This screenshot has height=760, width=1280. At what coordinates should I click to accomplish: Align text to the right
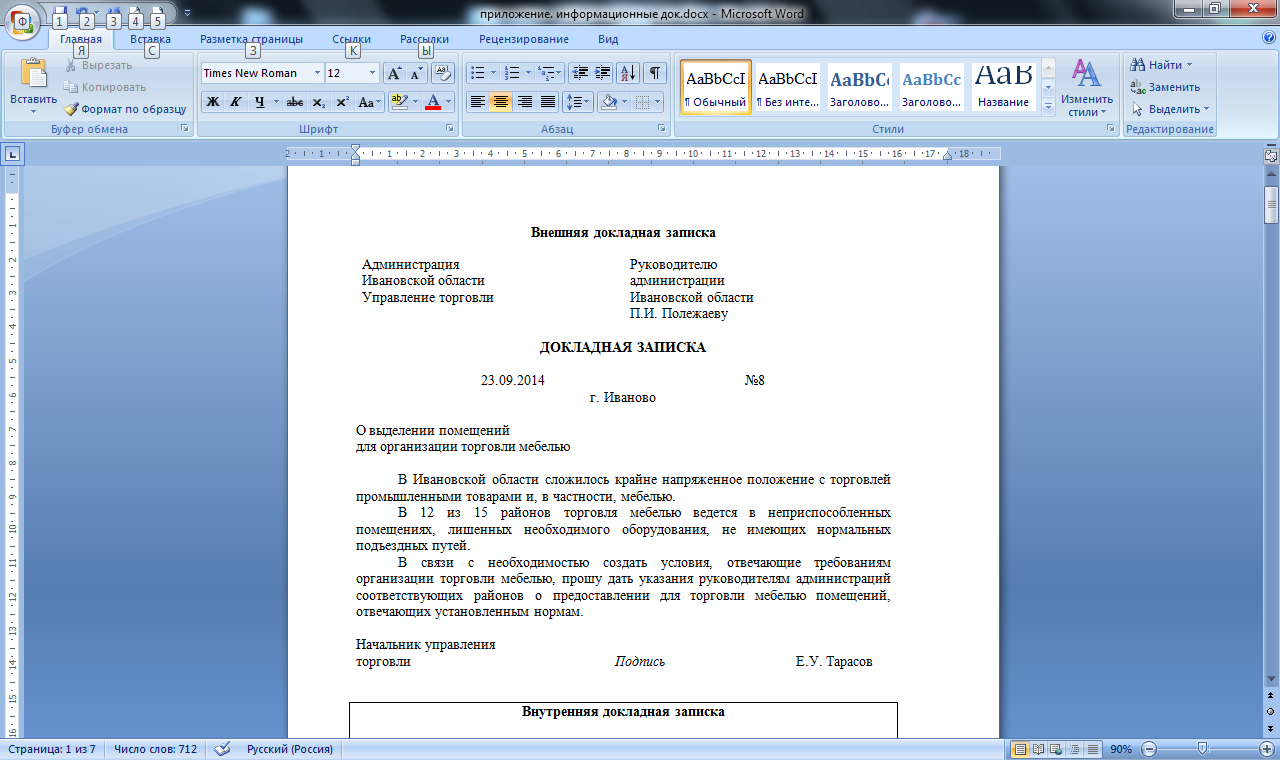525,102
